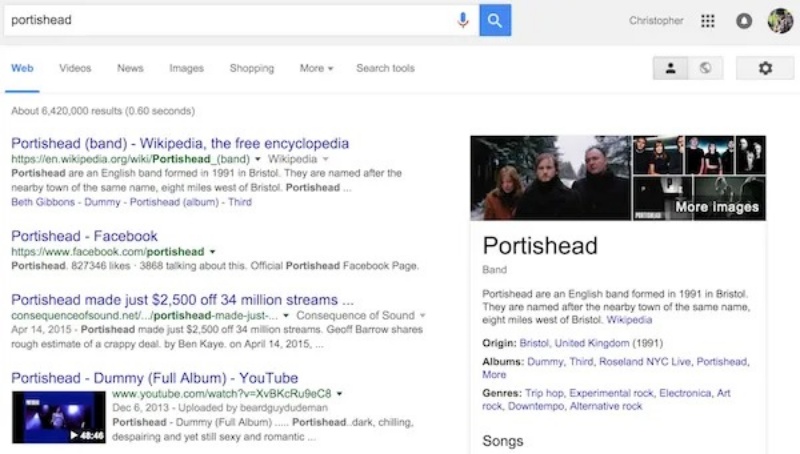Click More under Albums
Screen dimensions: 800x454
click(x=494, y=374)
